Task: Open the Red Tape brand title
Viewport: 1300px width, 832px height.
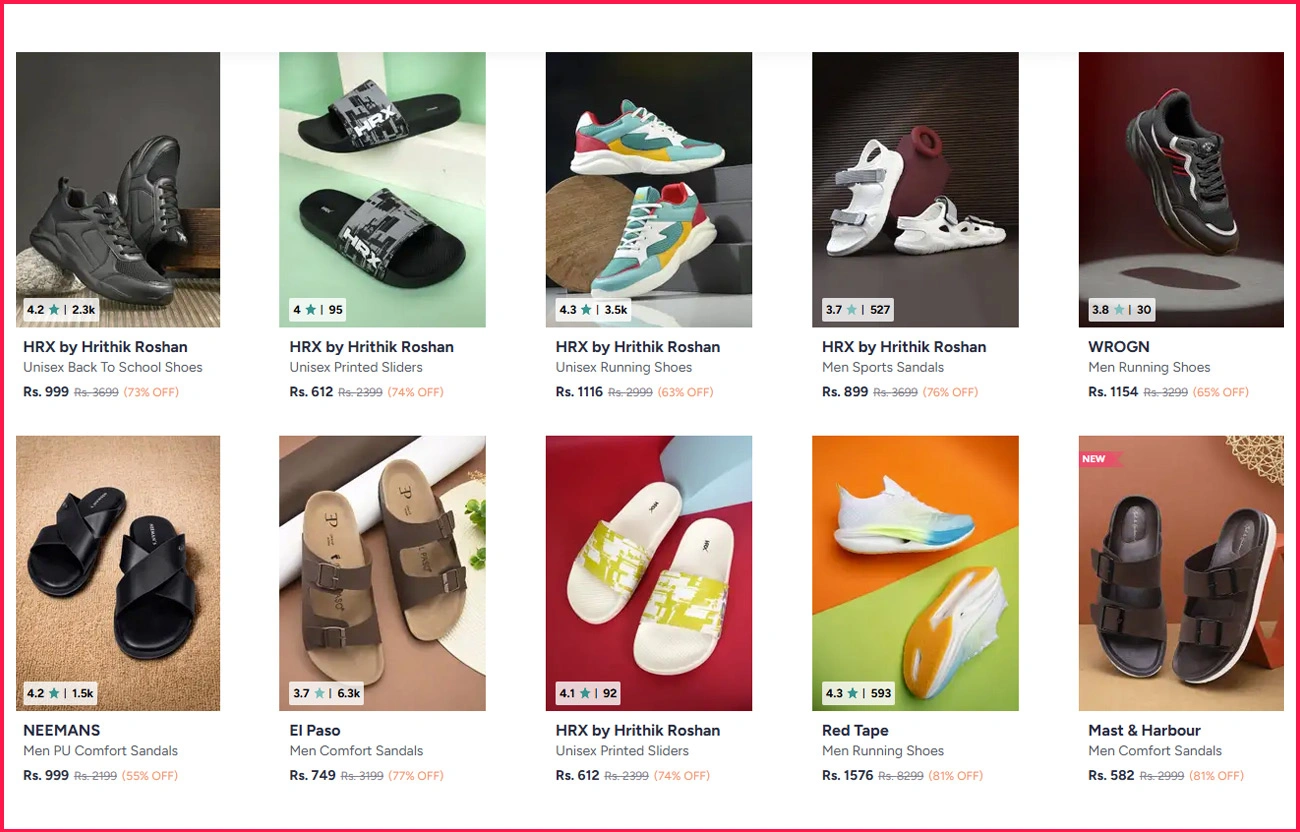Action: point(855,730)
